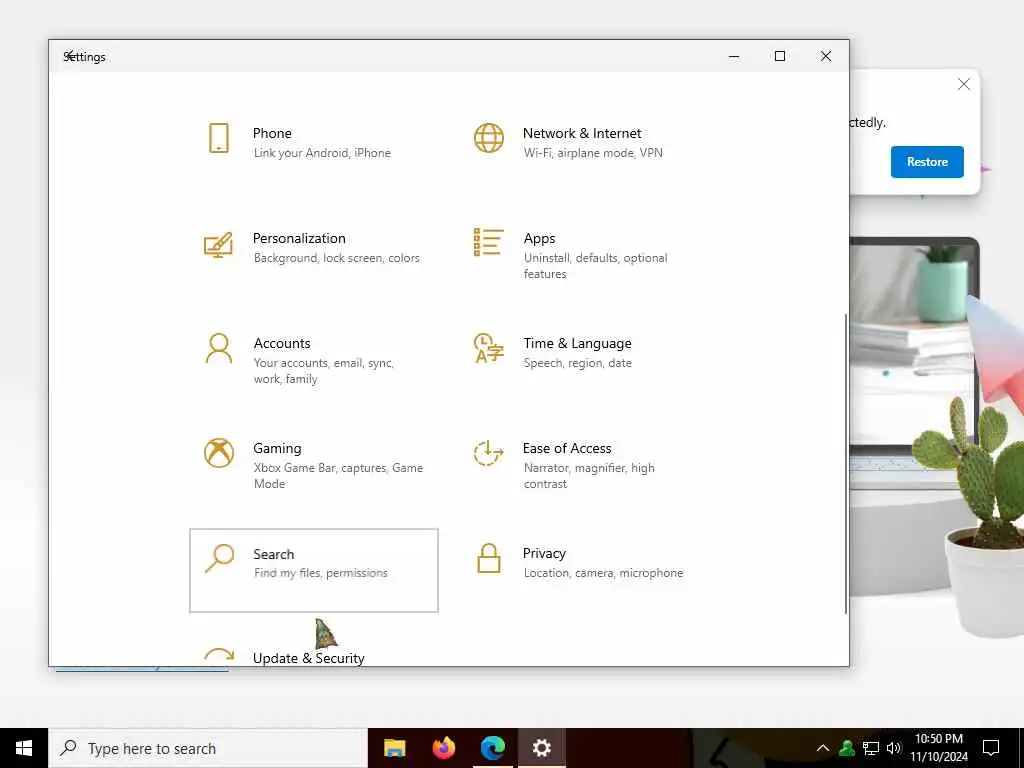
Task: Click the volume speaker tray icon
Action: (894, 748)
